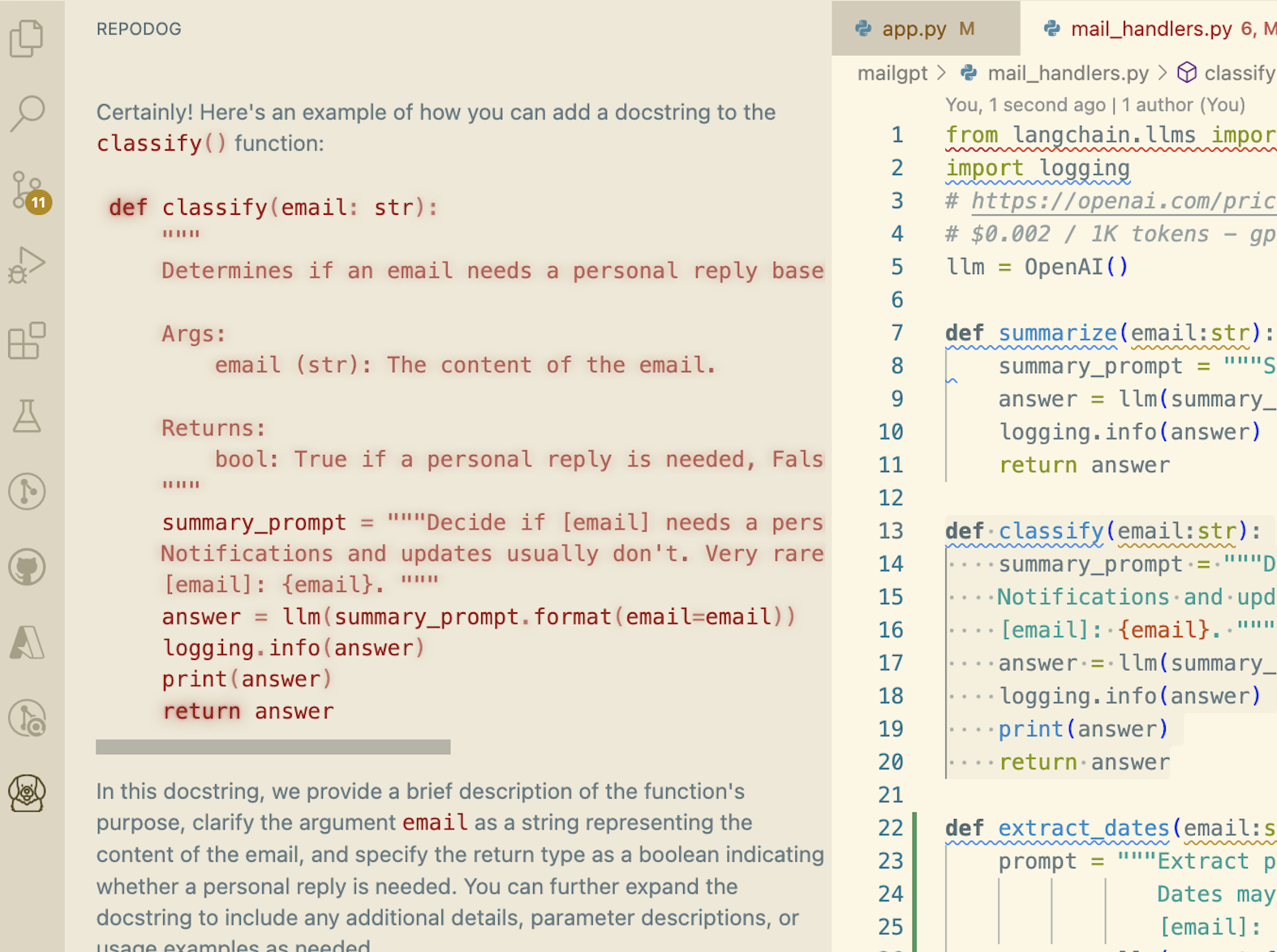The width and height of the screenshot is (1277, 952).
Task: Open the Search view icon
Action: point(27,114)
